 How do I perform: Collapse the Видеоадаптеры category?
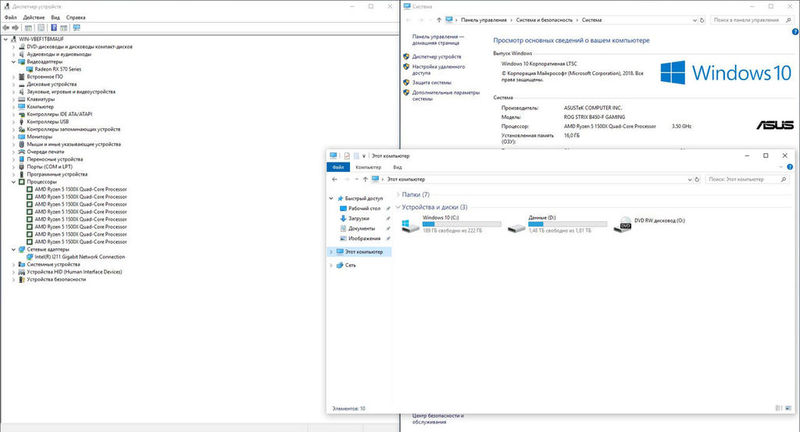click(14, 61)
